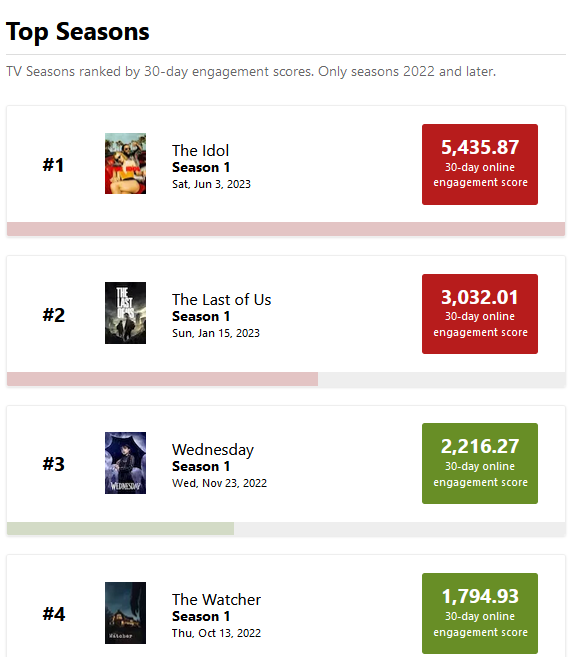Click the #4 rank label
574x657 pixels.
tap(54, 614)
